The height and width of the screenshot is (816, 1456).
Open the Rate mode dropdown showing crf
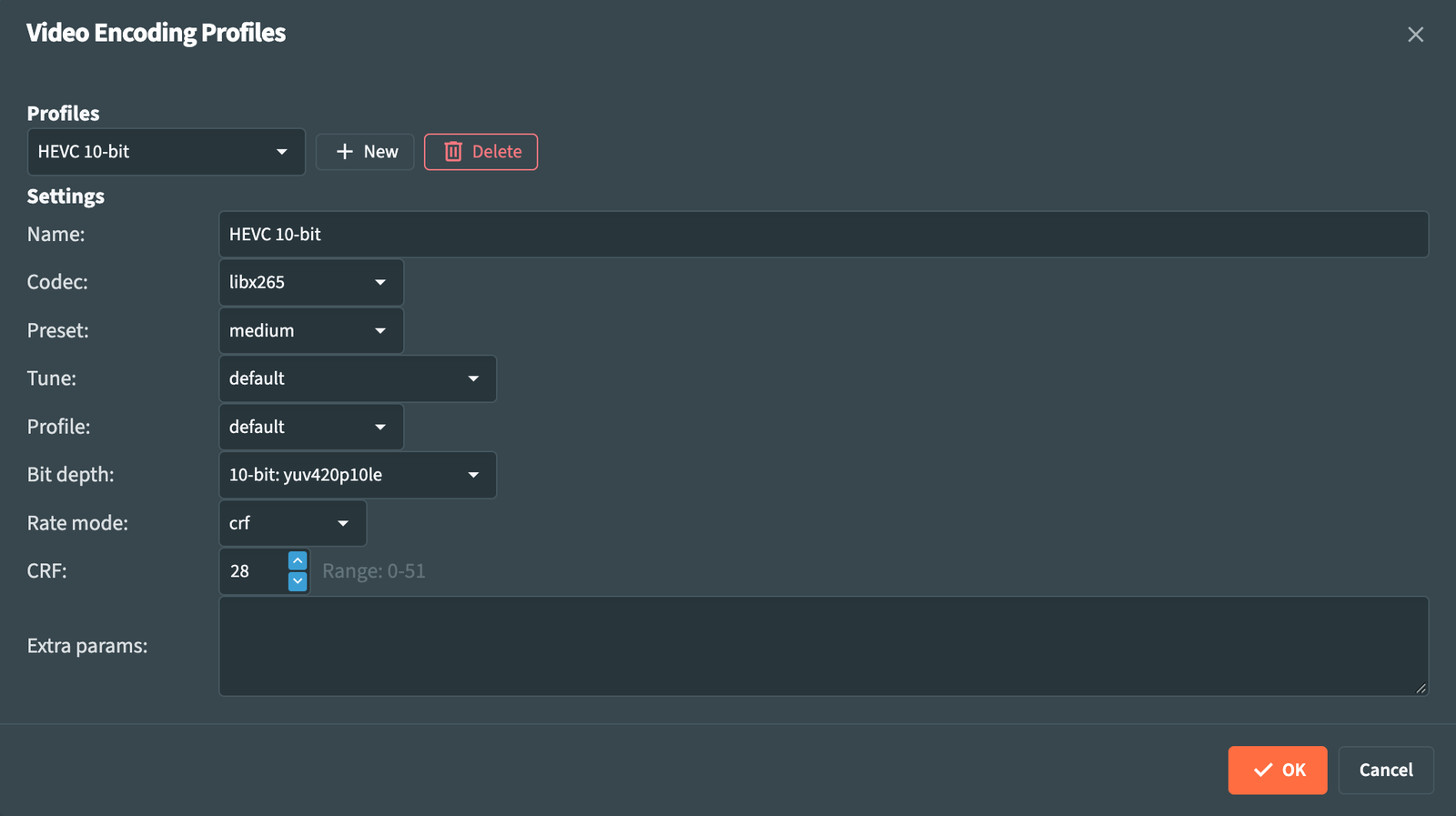tap(293, 523)
